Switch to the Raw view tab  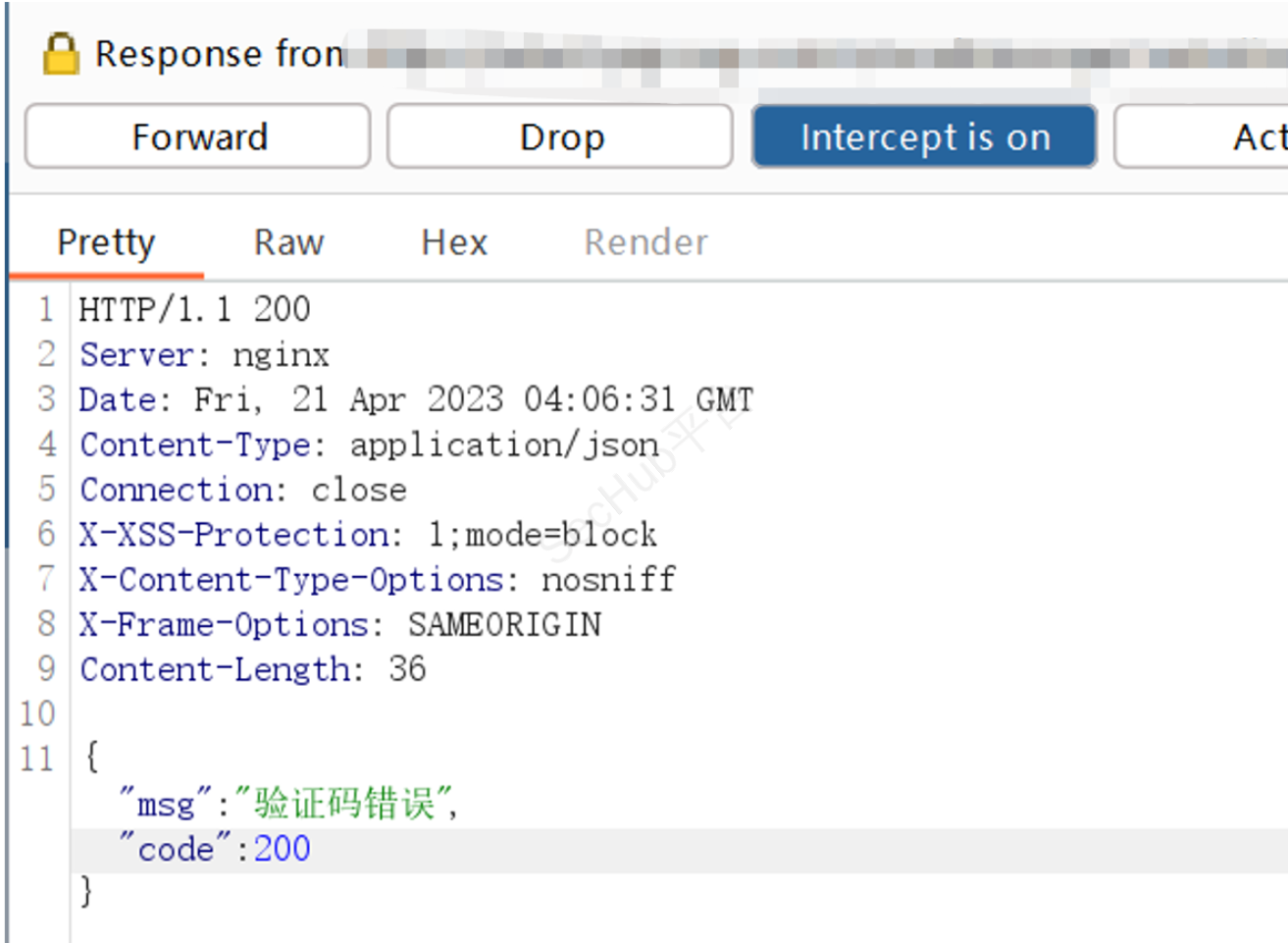click(x=288, y=242)
